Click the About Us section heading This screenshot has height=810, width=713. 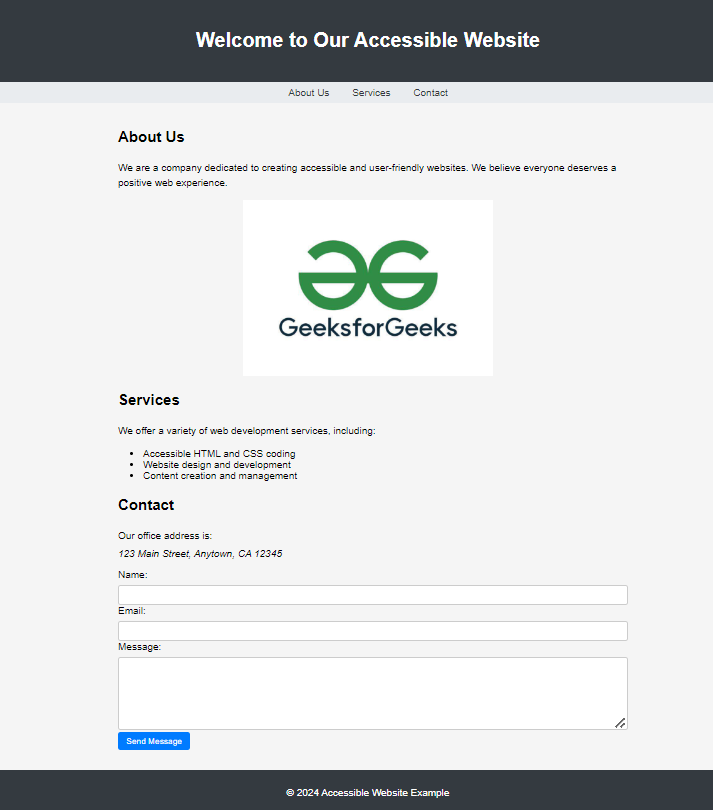[x=151, y=137]
